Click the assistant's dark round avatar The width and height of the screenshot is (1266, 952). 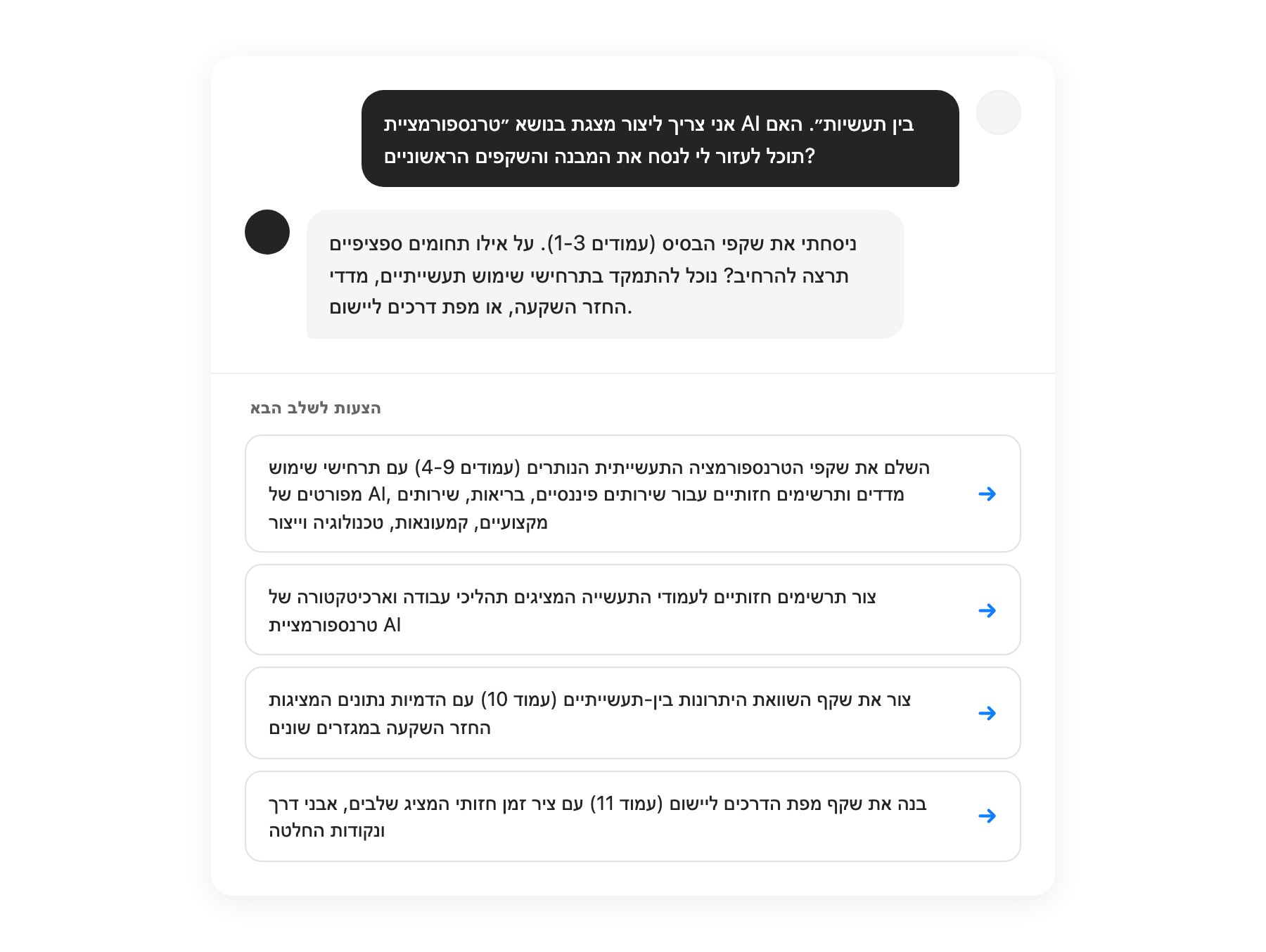click(x=267, y=232)
